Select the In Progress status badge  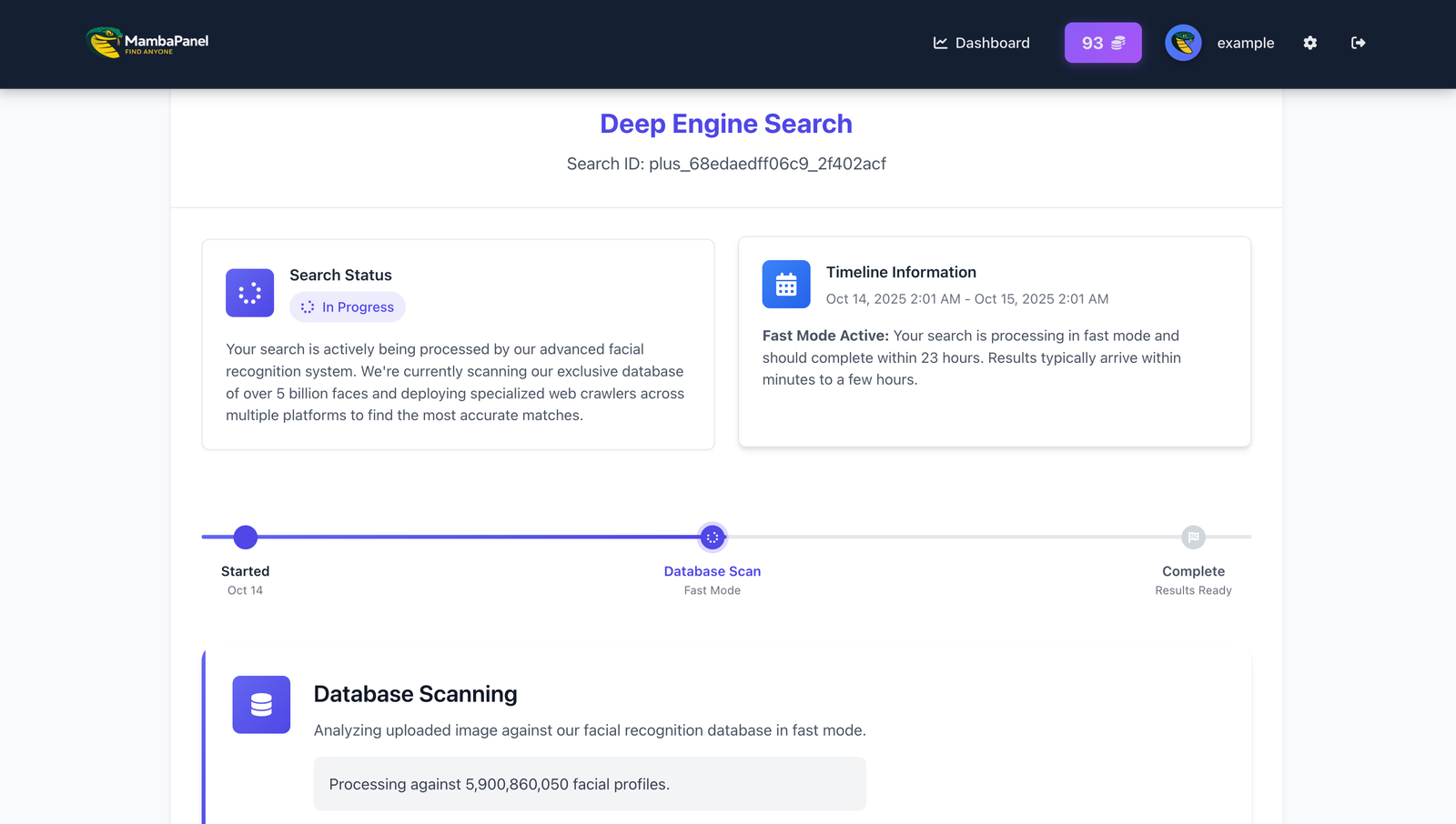pyautogui.click(x=348, y=307)
